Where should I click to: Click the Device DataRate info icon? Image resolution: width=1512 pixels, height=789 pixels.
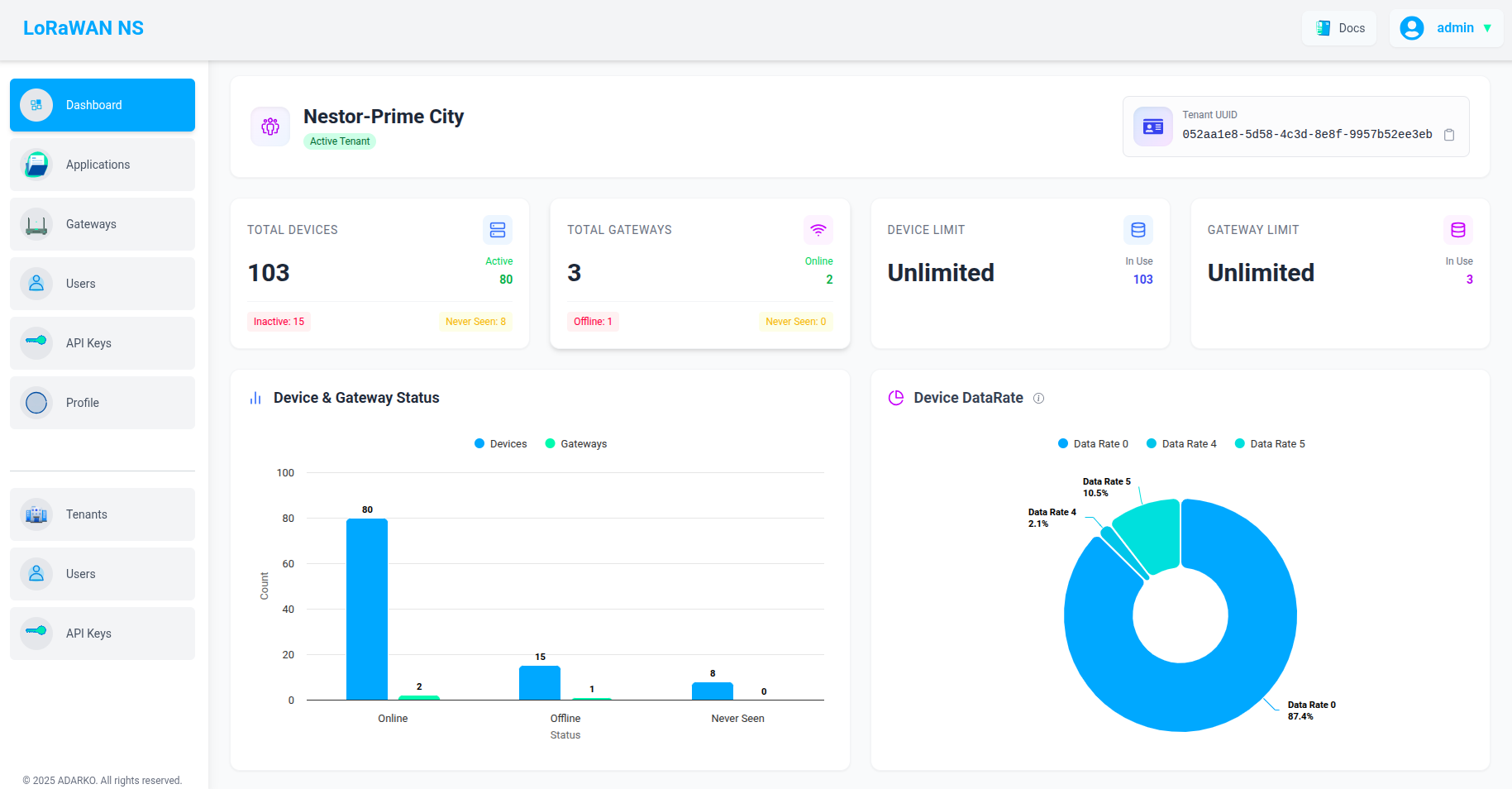point(1038,398)
